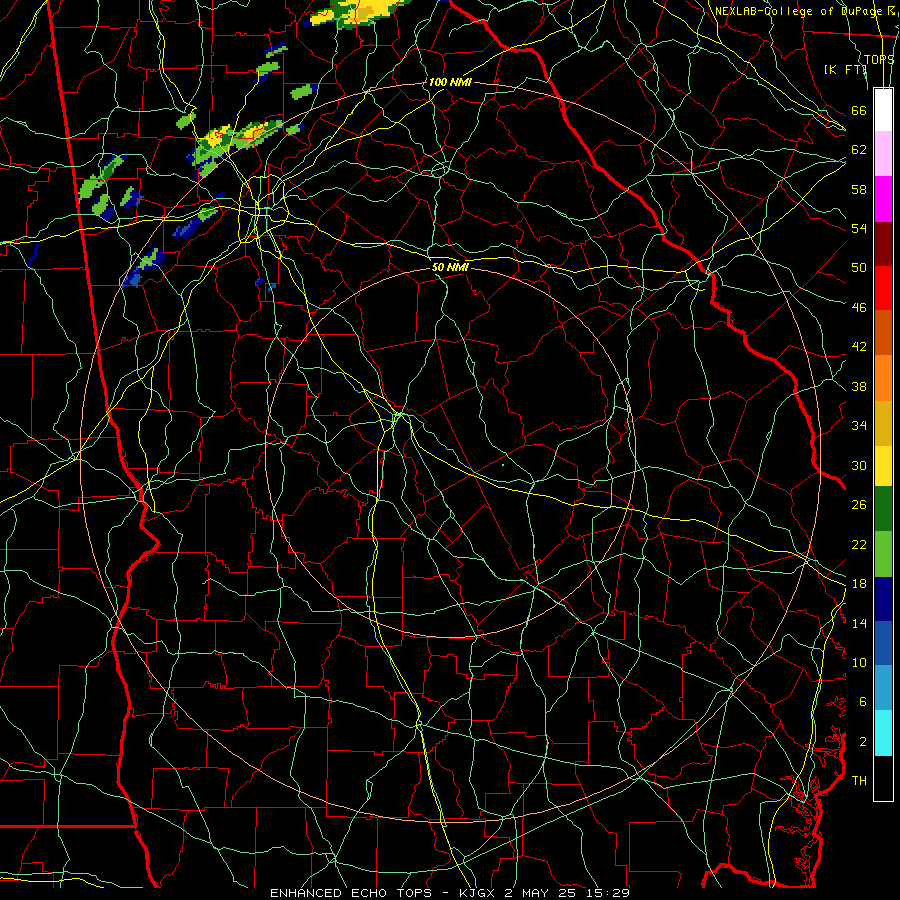Click the light pink legend swatch
Screen dimensions: 900x900
tap(883, 153)
